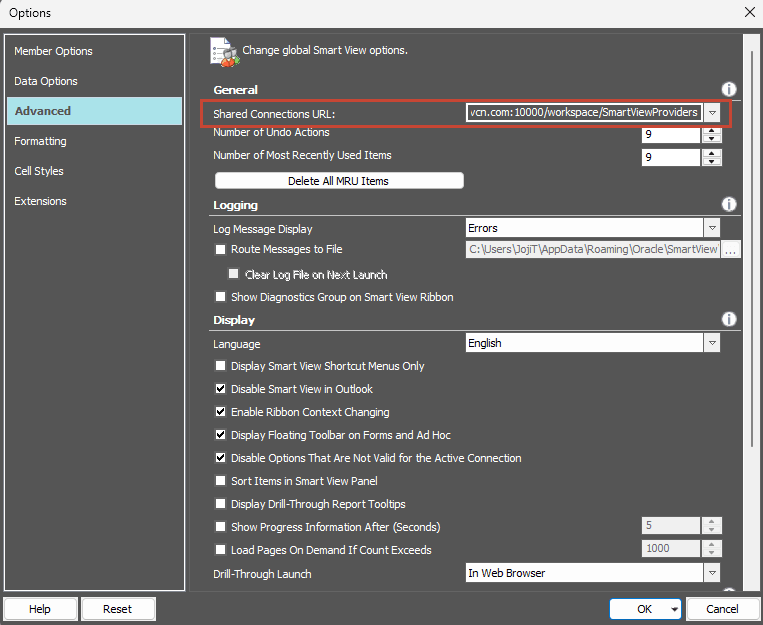Click the Shared Connections URL text field
The width and height of the screenshot is (763, 625).
tap(584, 112)
